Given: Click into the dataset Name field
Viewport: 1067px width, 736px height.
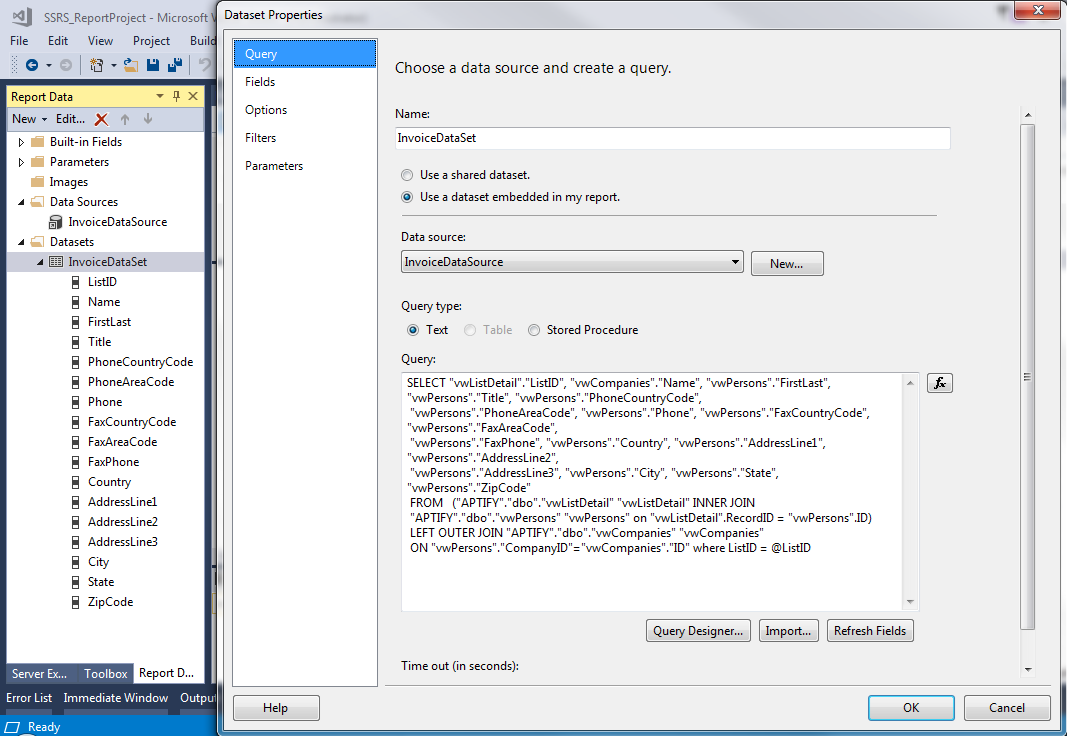Looking at the screenshot, I should [672, 138].
